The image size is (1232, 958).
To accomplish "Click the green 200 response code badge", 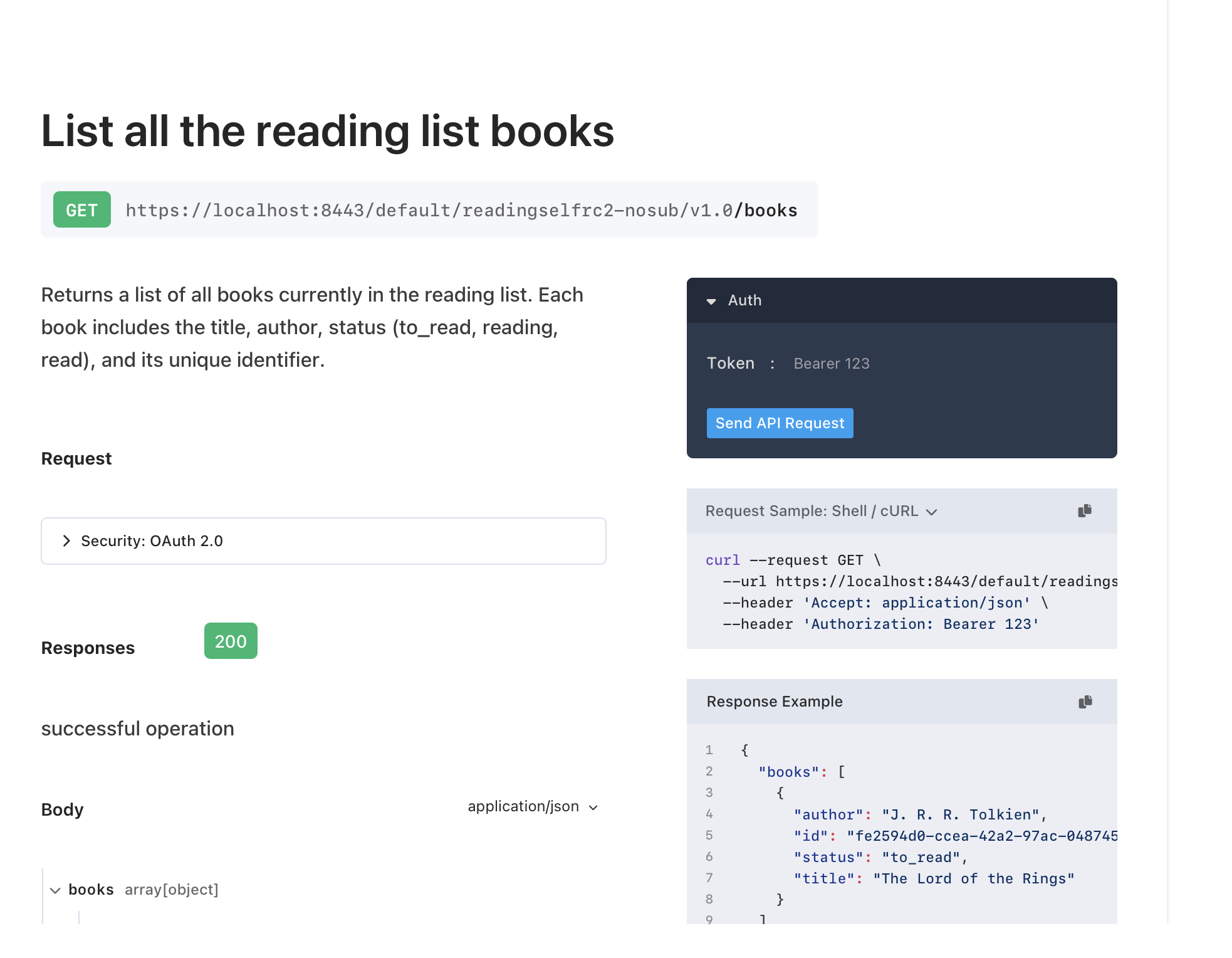I will 231,641.
